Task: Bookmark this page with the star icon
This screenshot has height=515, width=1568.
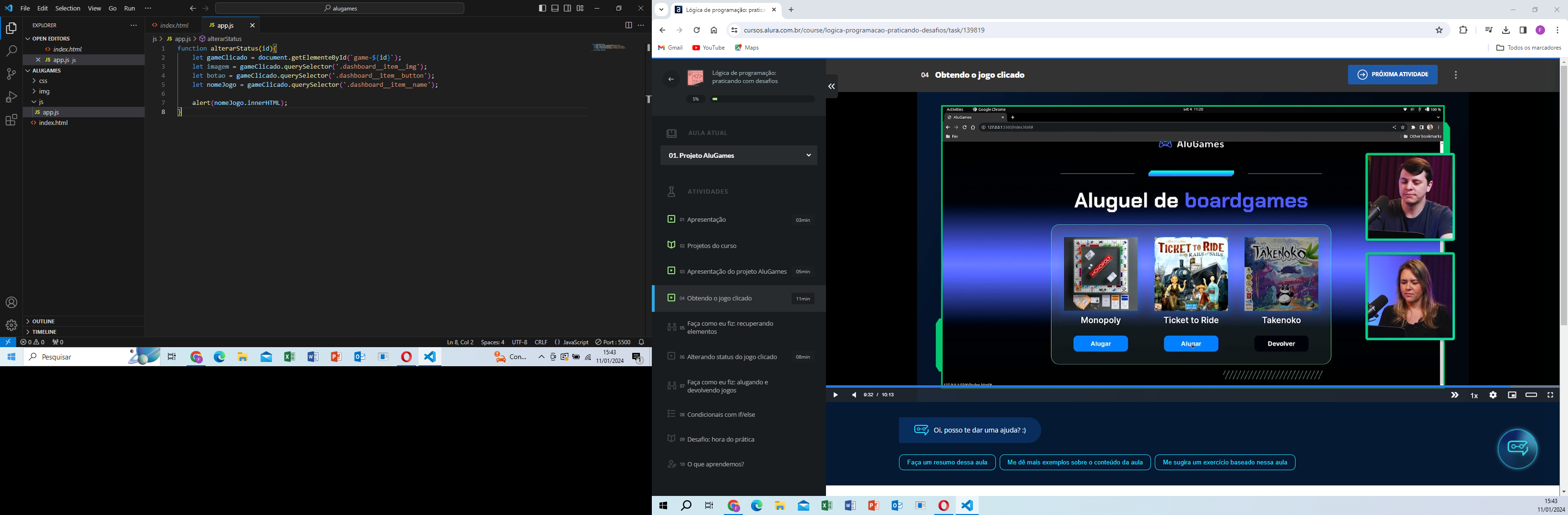Action: point(1439,31)
